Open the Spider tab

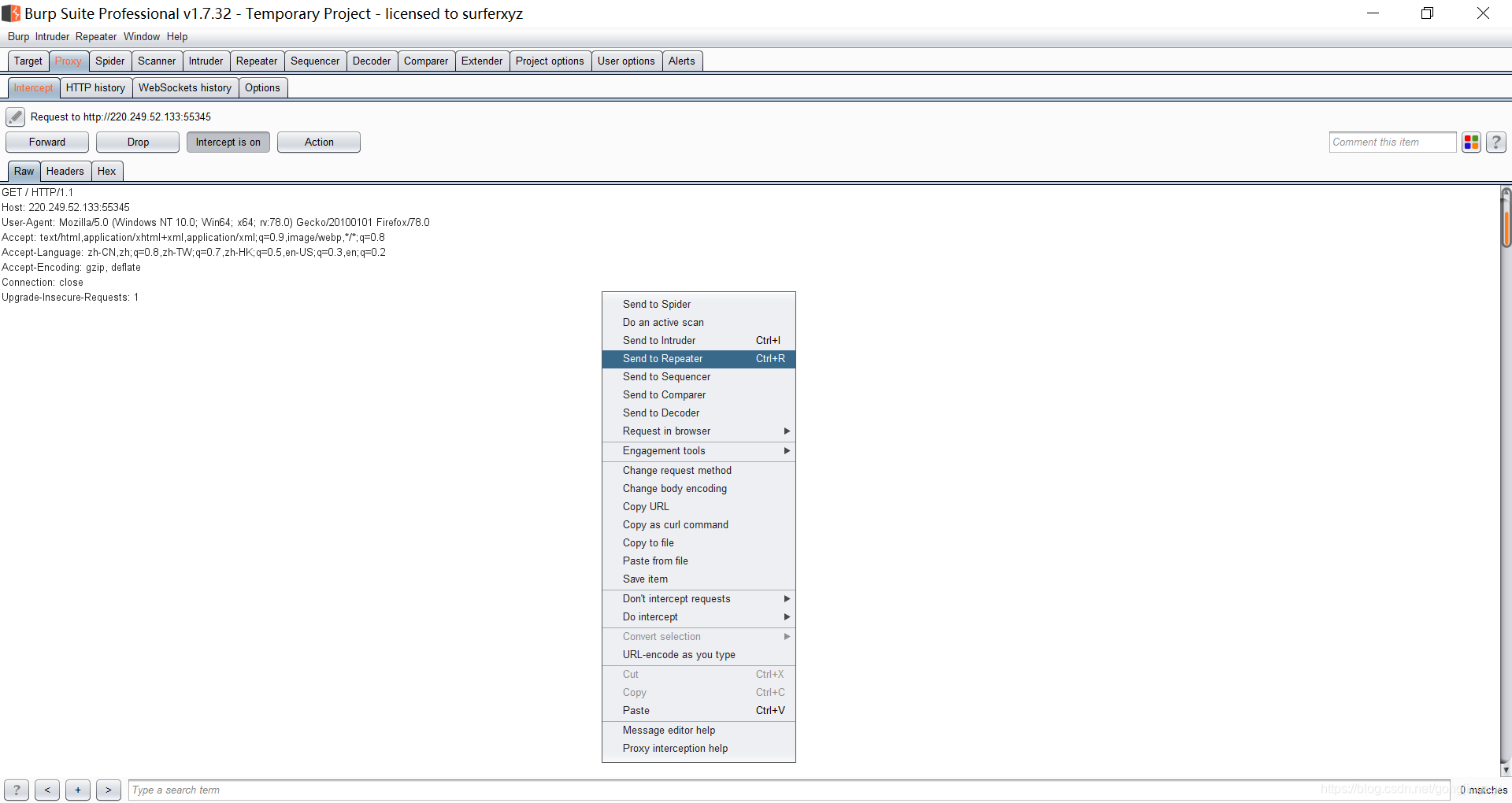[x=110, y=61]
